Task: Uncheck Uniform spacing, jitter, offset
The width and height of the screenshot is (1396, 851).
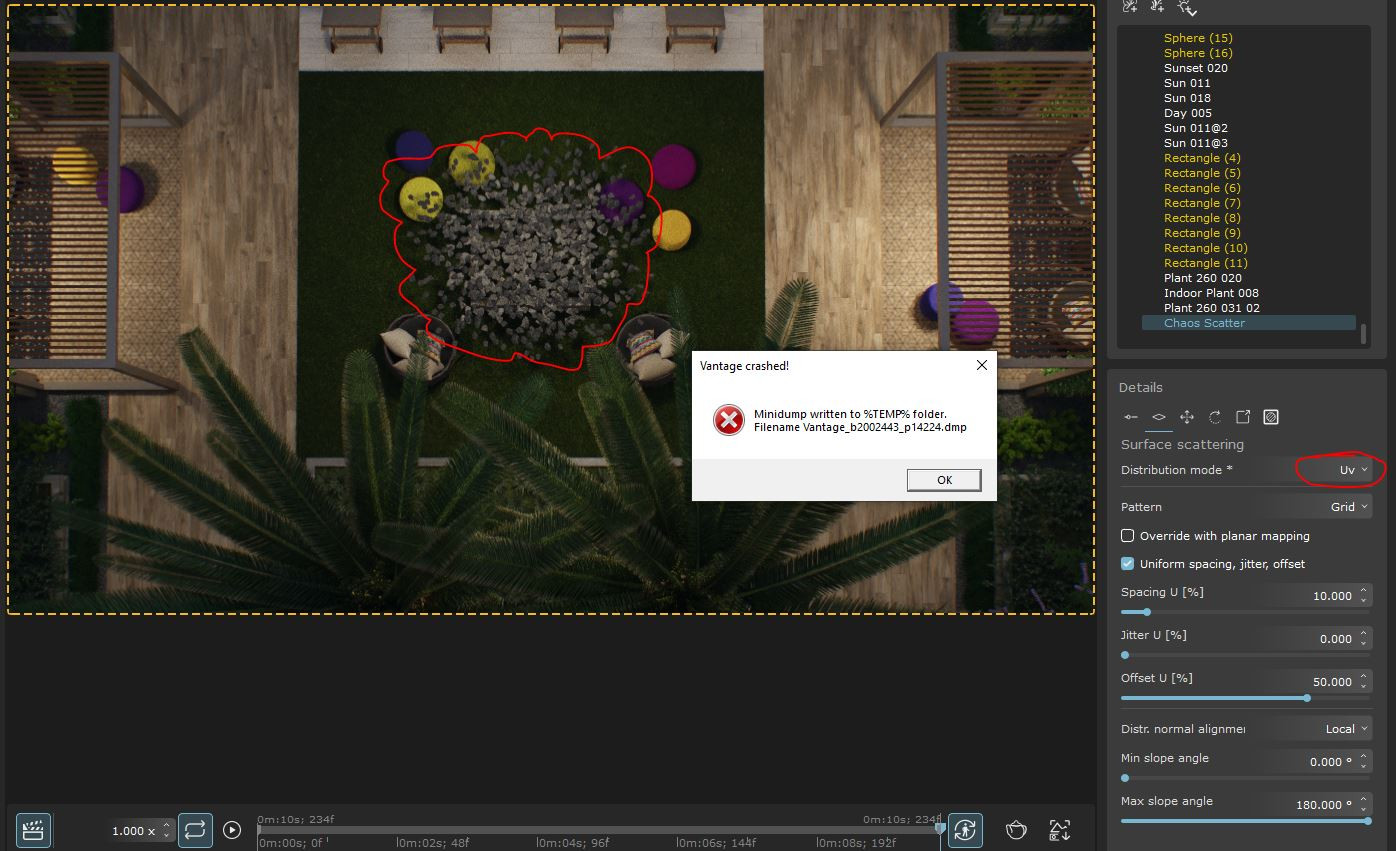Action: [1127, 564]
